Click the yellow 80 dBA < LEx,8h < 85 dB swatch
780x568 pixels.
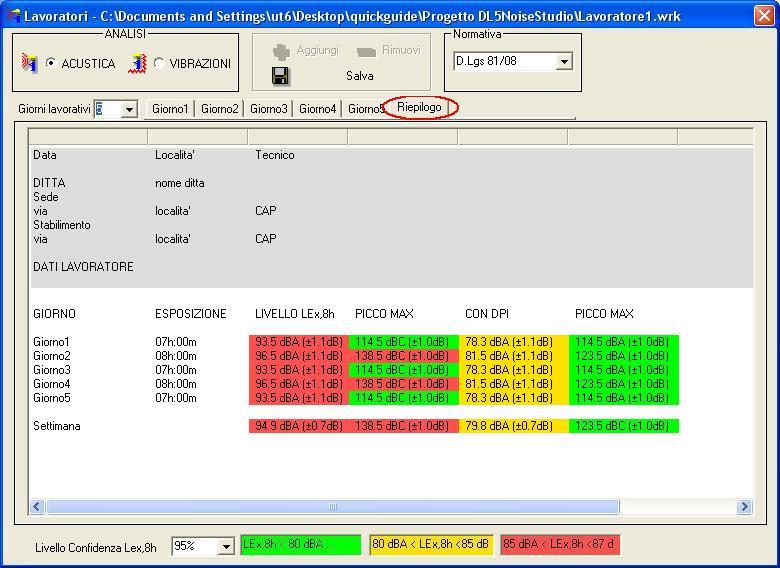[431, 545]
